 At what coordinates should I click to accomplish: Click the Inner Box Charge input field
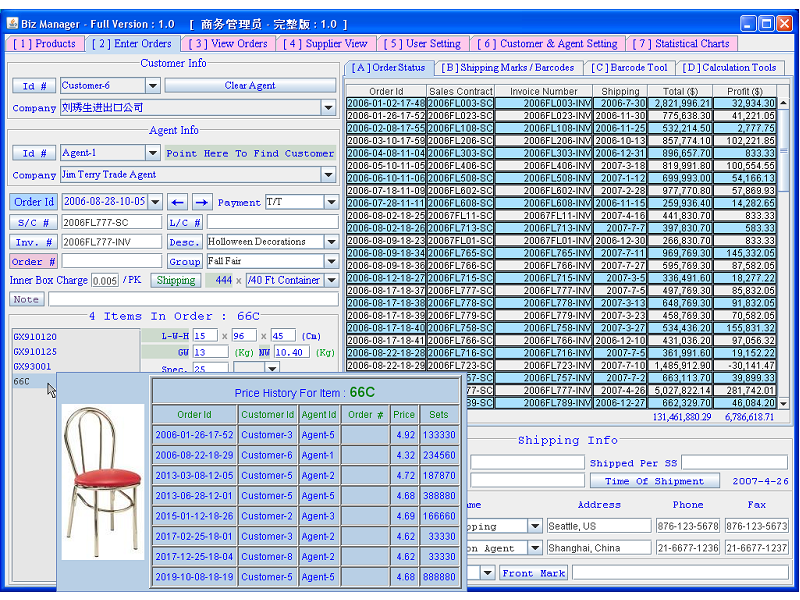coord(105,281)
